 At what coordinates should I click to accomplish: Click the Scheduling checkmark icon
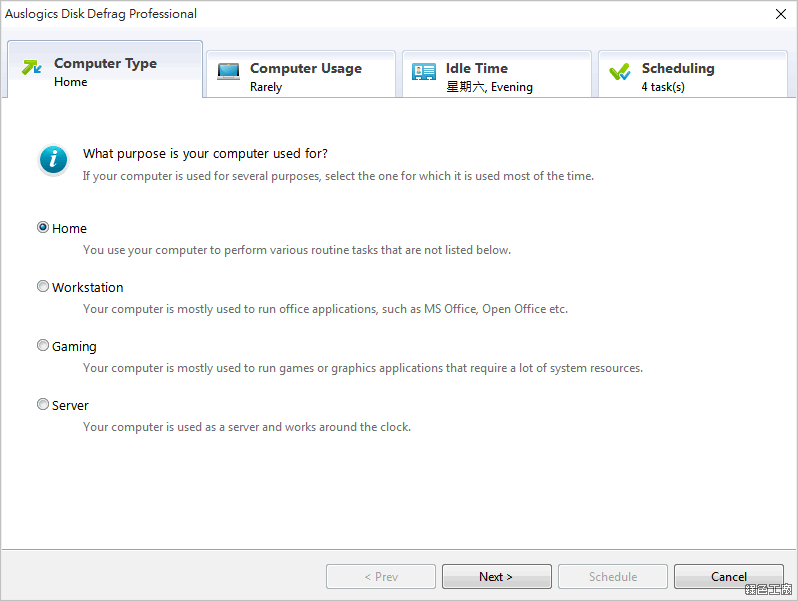click(x=620, y=72)
